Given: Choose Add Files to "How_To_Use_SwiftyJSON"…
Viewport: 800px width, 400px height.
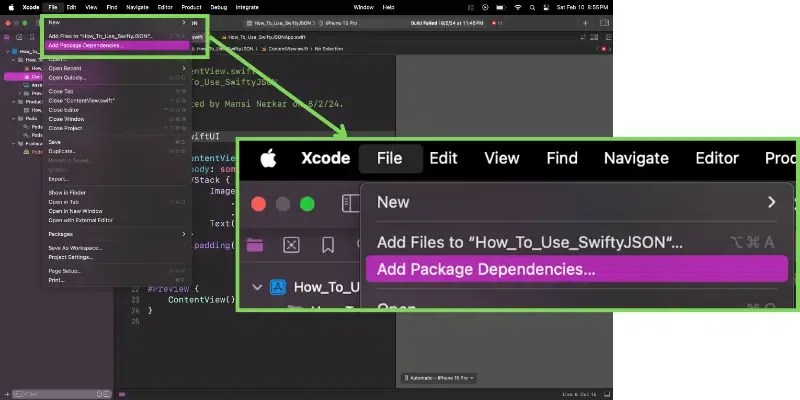Looking at the screenshot, I should pos(117,36).
